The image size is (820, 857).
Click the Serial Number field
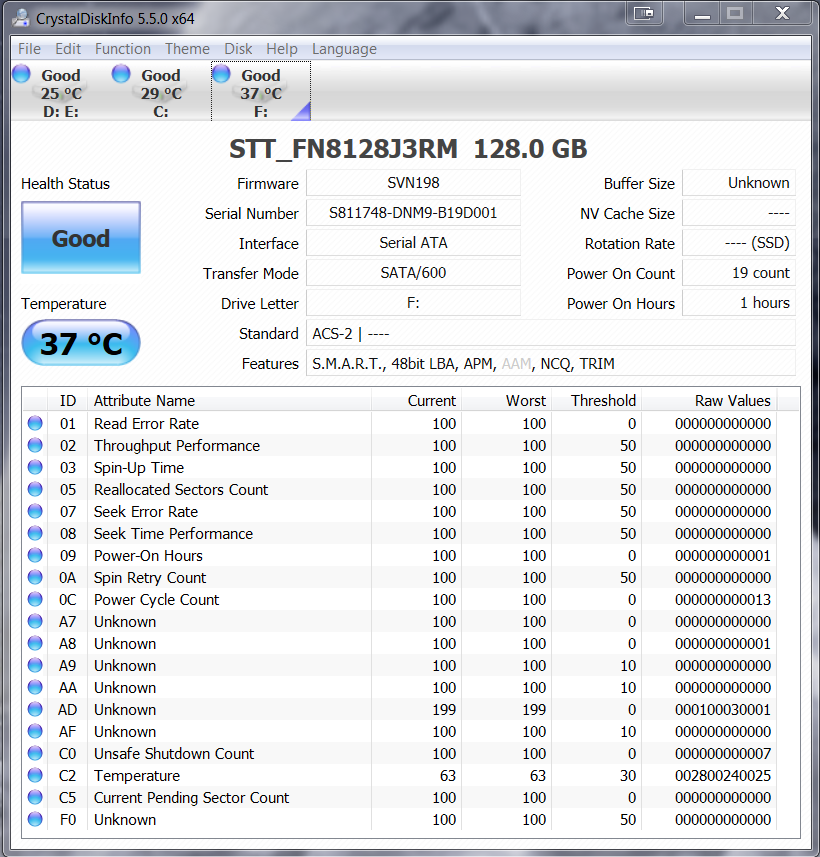[x=413, y=213]
